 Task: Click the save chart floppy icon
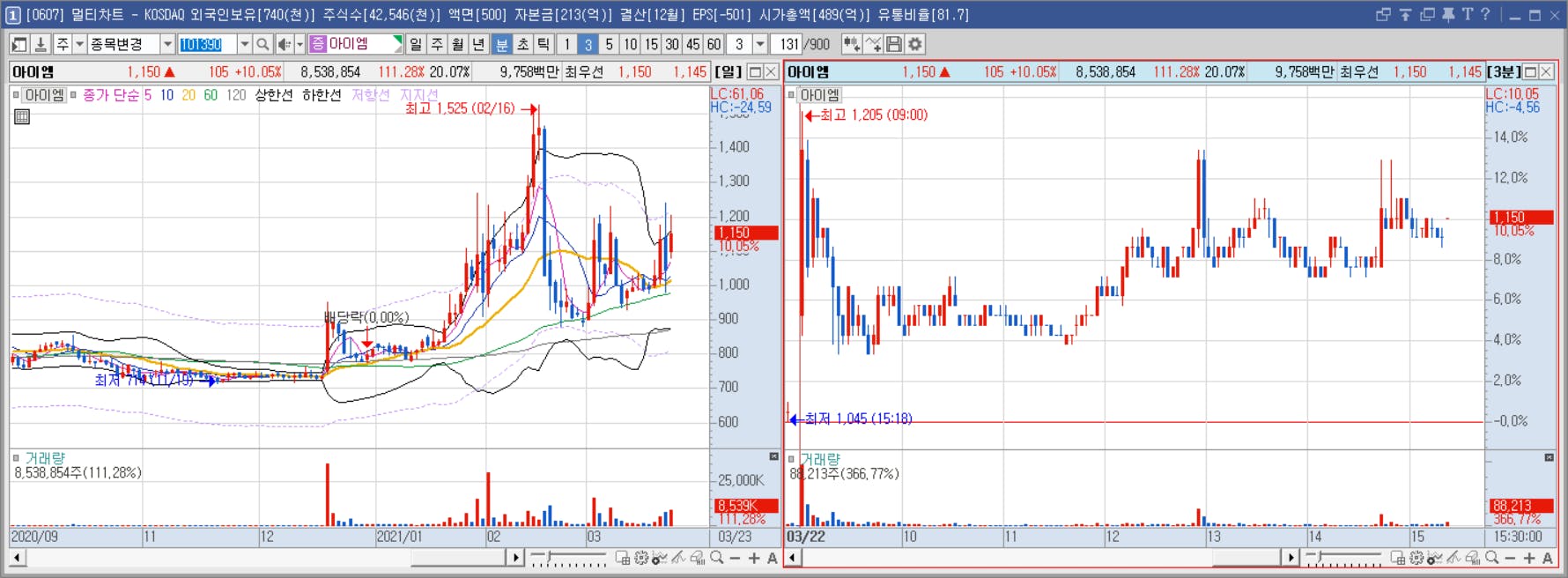[894, 44]
